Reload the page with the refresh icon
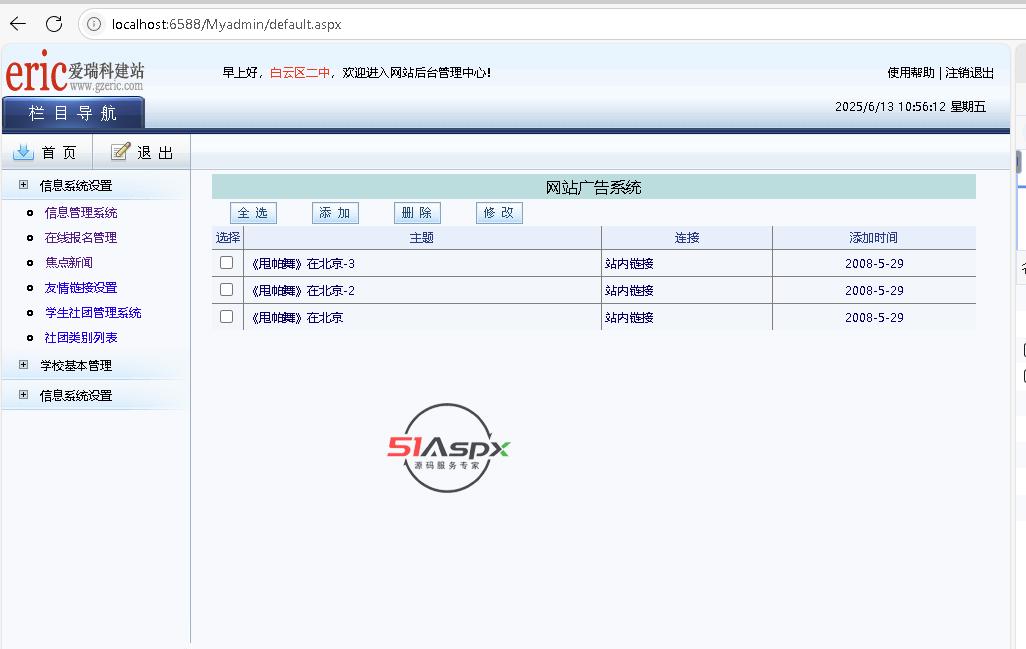 [x=54, y=24]
